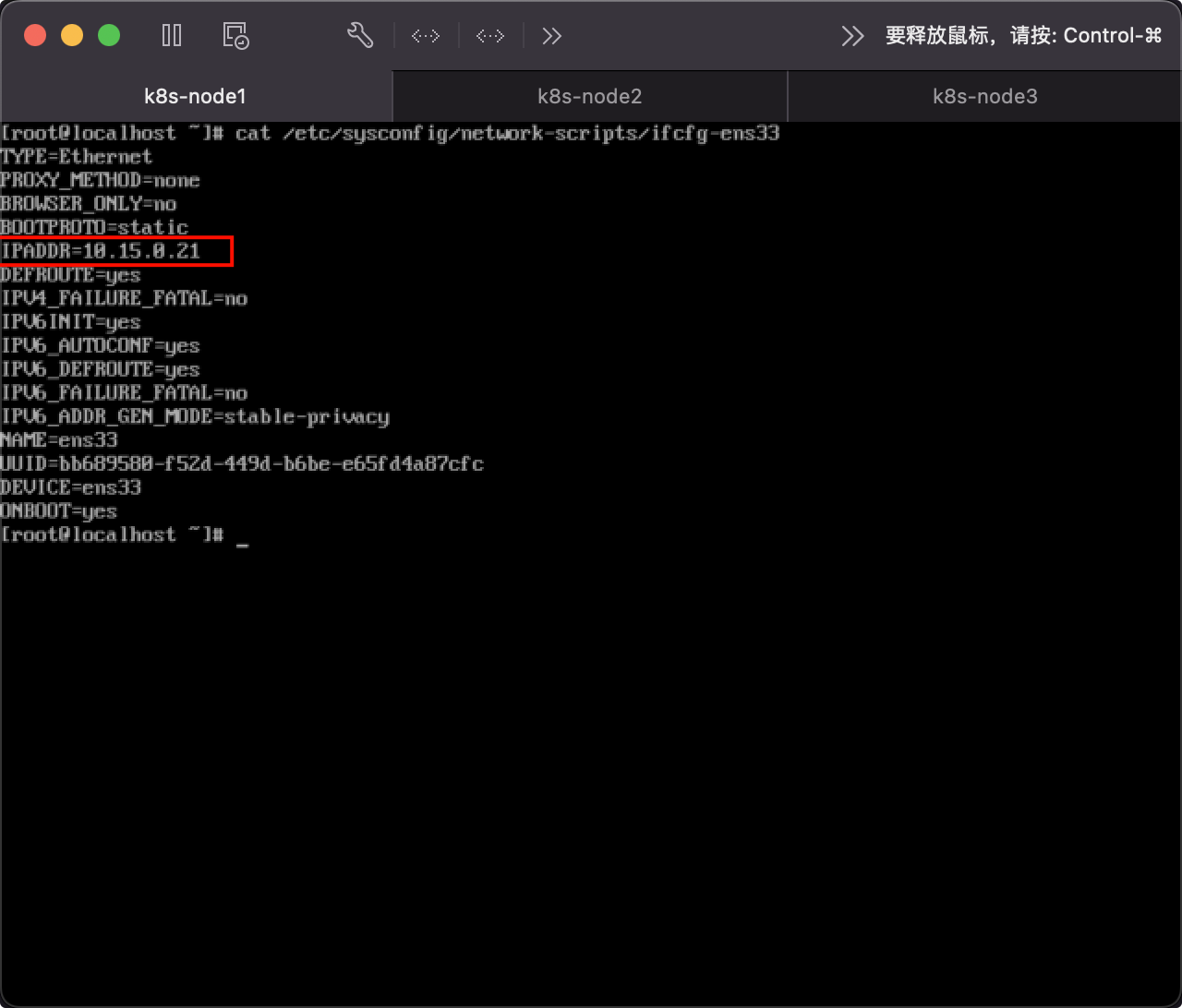Minimize the window using yellow button
The width and height of the screenshot is (1182, 1008).
pos(72,36)
